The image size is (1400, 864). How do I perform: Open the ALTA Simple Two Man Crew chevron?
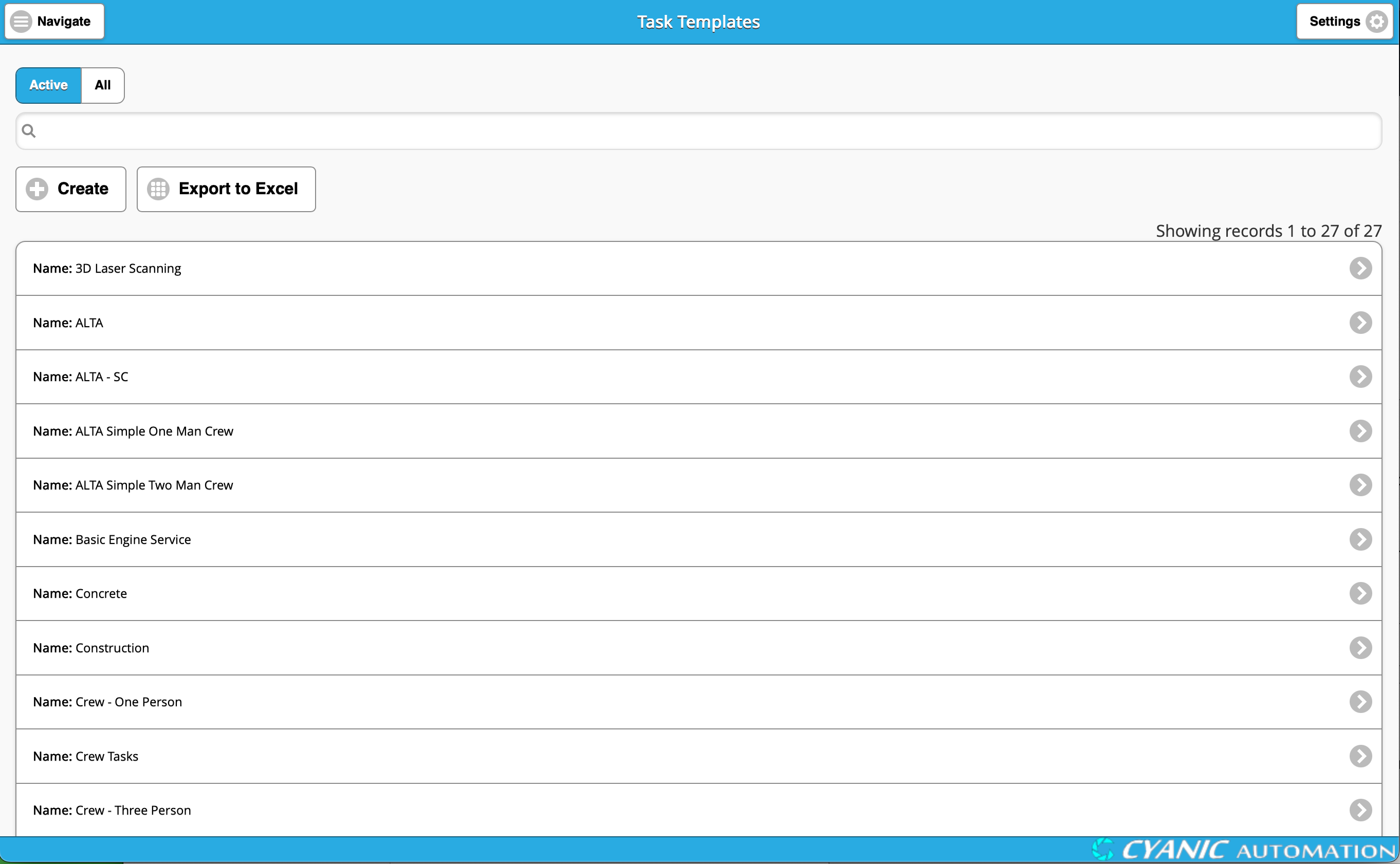tap(1360, 485)
